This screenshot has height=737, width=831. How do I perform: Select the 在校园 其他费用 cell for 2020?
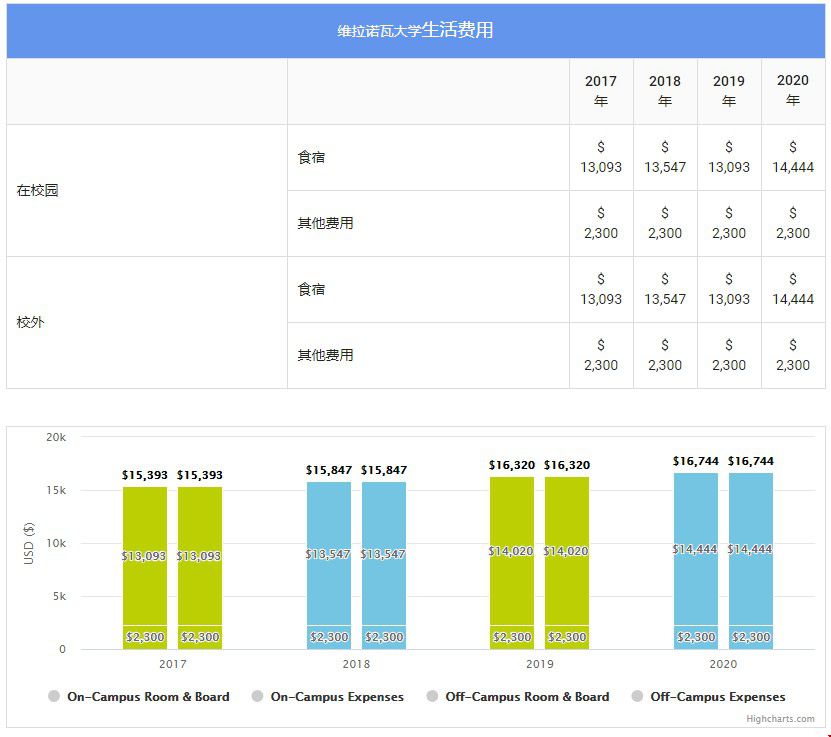[793, 224]
